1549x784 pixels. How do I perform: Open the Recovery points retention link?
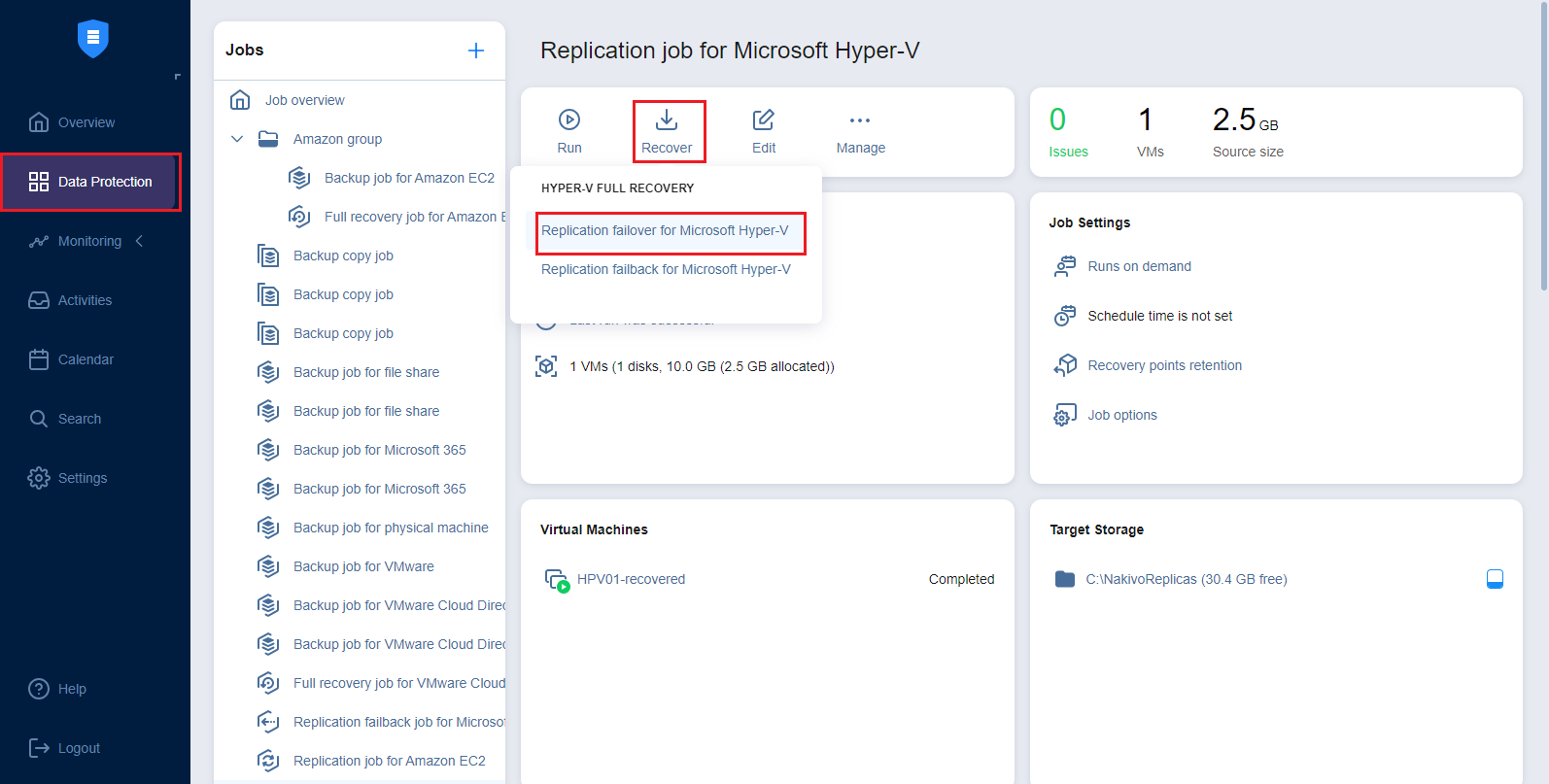(1164, 365)
